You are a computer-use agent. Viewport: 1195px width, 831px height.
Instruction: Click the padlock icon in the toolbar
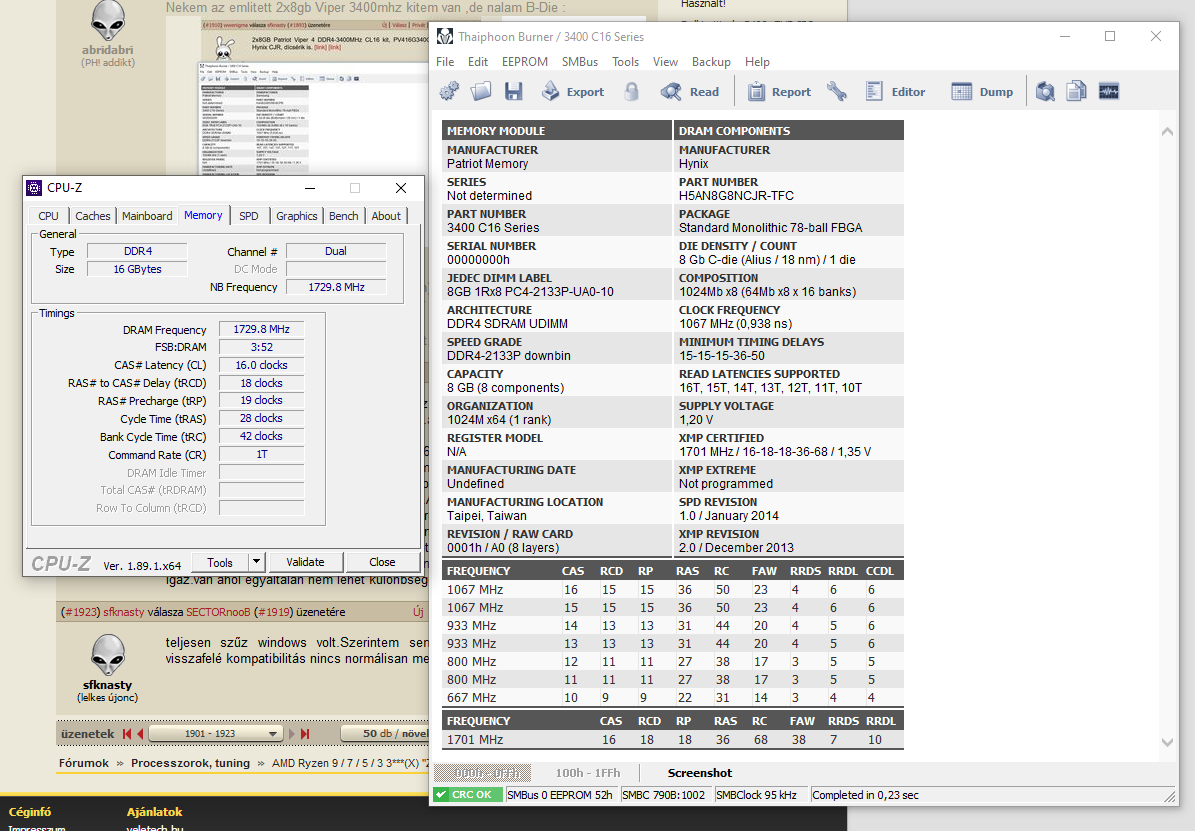(631, 91)
